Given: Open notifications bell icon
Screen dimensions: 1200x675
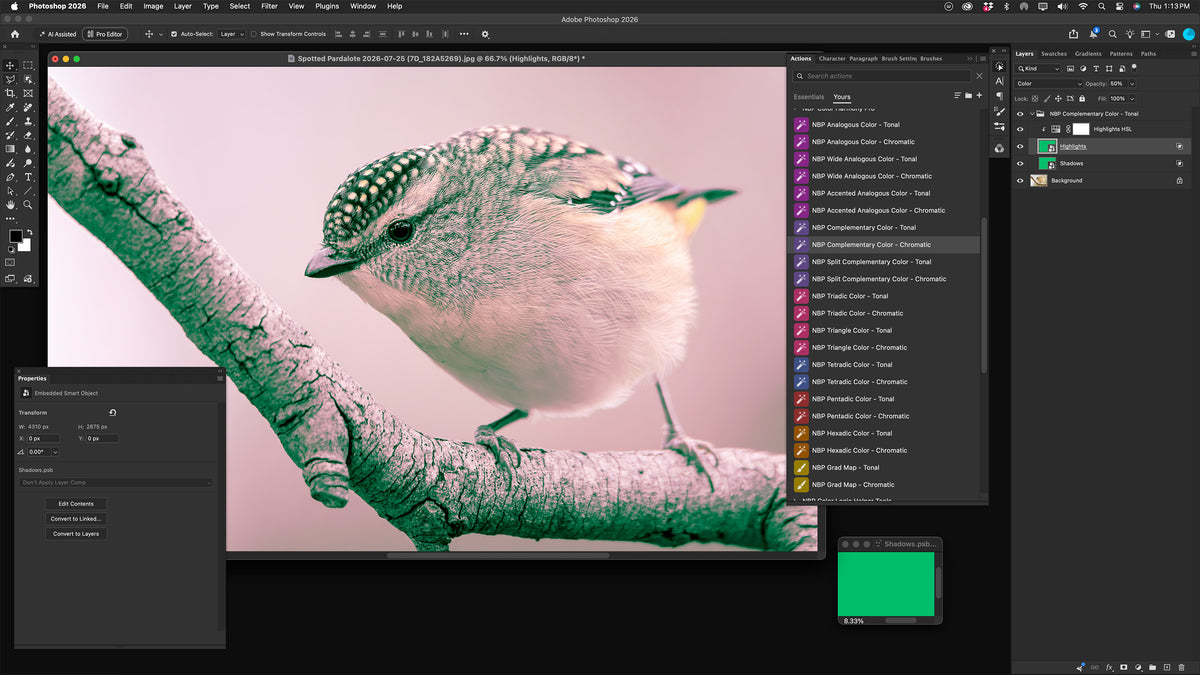Looking at the screenshot, I should coord(1093,34).
